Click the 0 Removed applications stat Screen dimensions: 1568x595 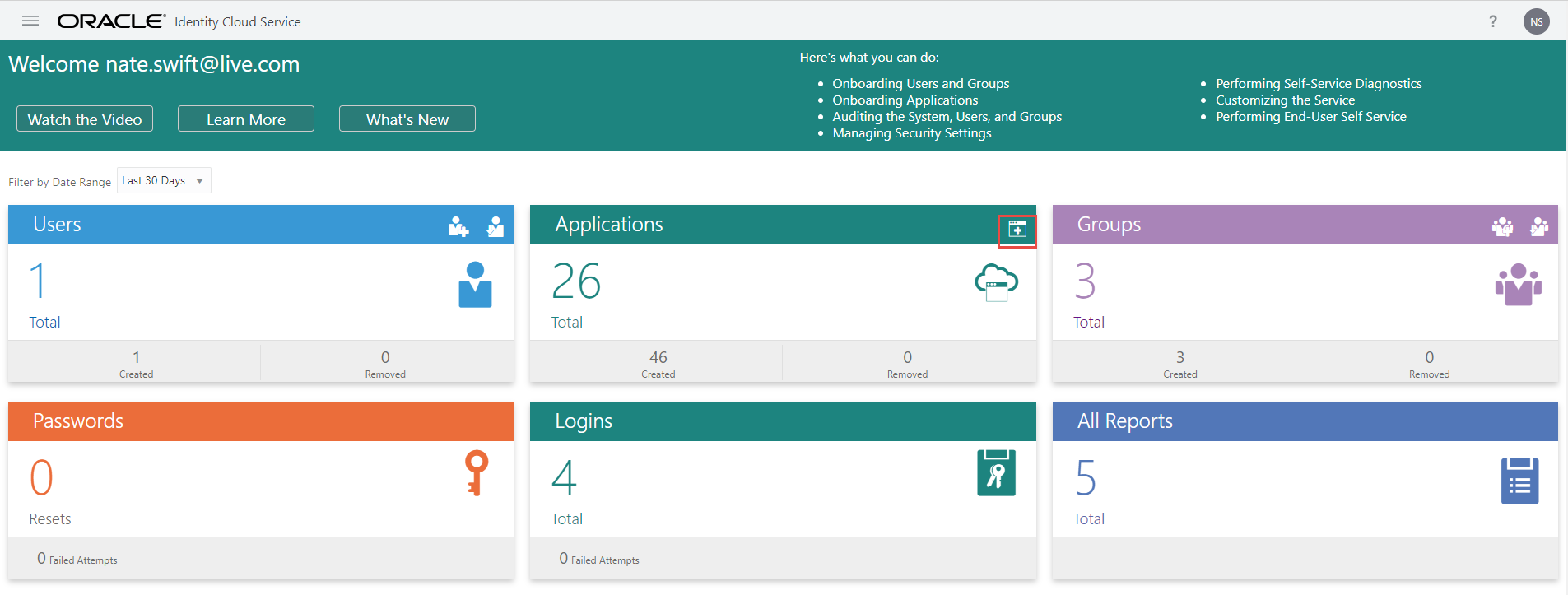tap(907, 363)
